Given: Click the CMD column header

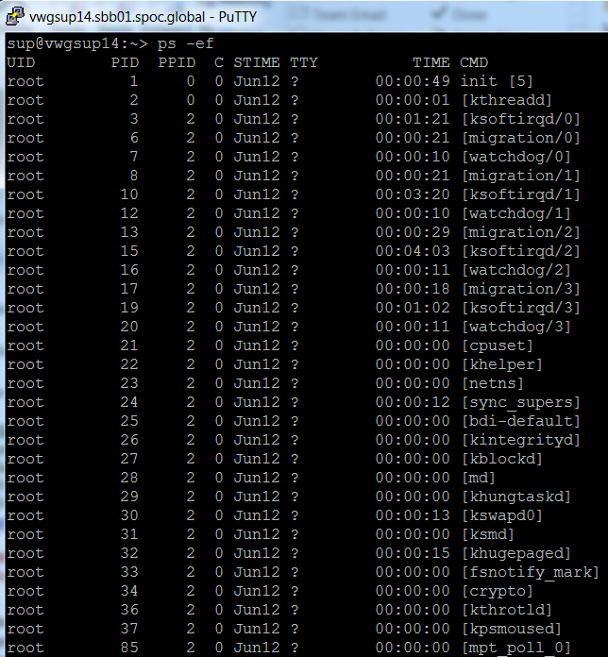Looking at the screenshot, I should point(474,62).
